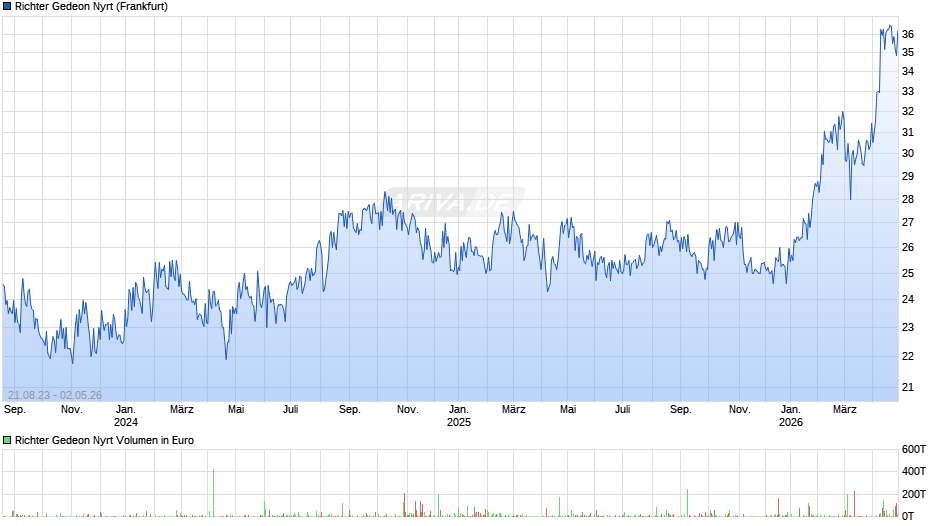Click the chart title 'Richter Gedeon Nyrt (Frankfurt)'
This screenshot has height=526, width=940.
91,7
